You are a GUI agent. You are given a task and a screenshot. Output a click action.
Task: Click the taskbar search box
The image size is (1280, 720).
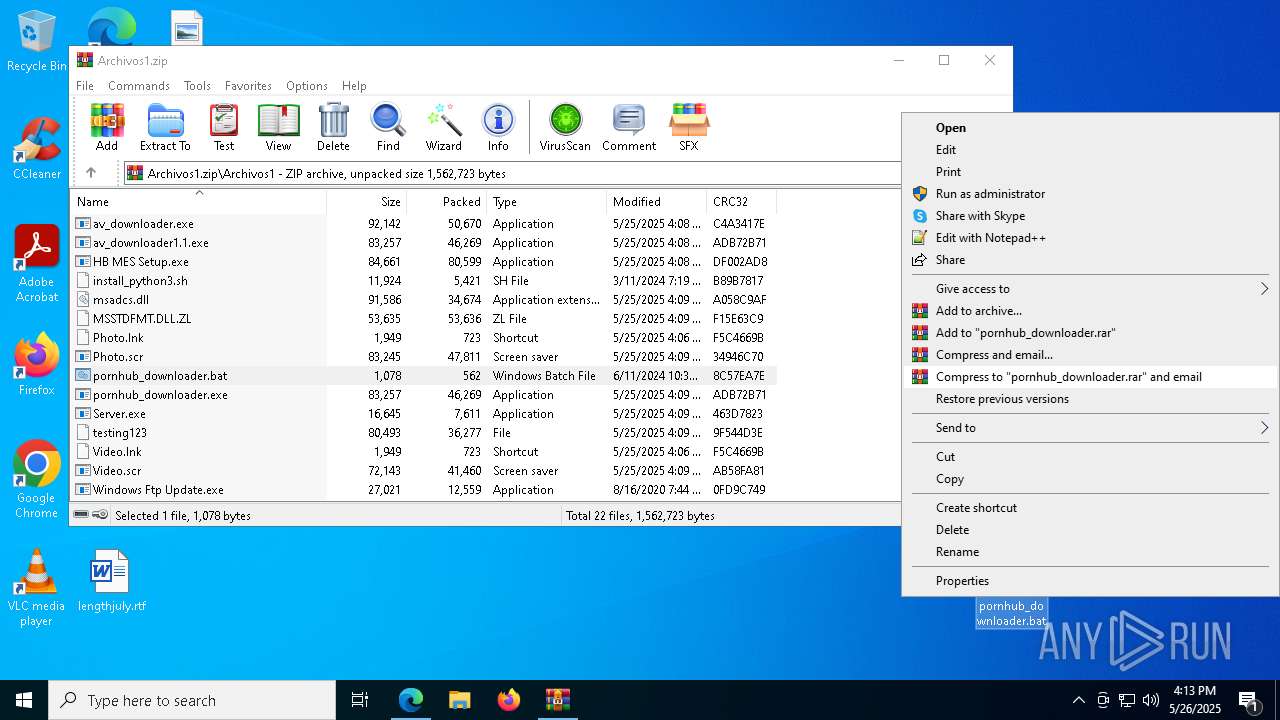coord(192,700)
